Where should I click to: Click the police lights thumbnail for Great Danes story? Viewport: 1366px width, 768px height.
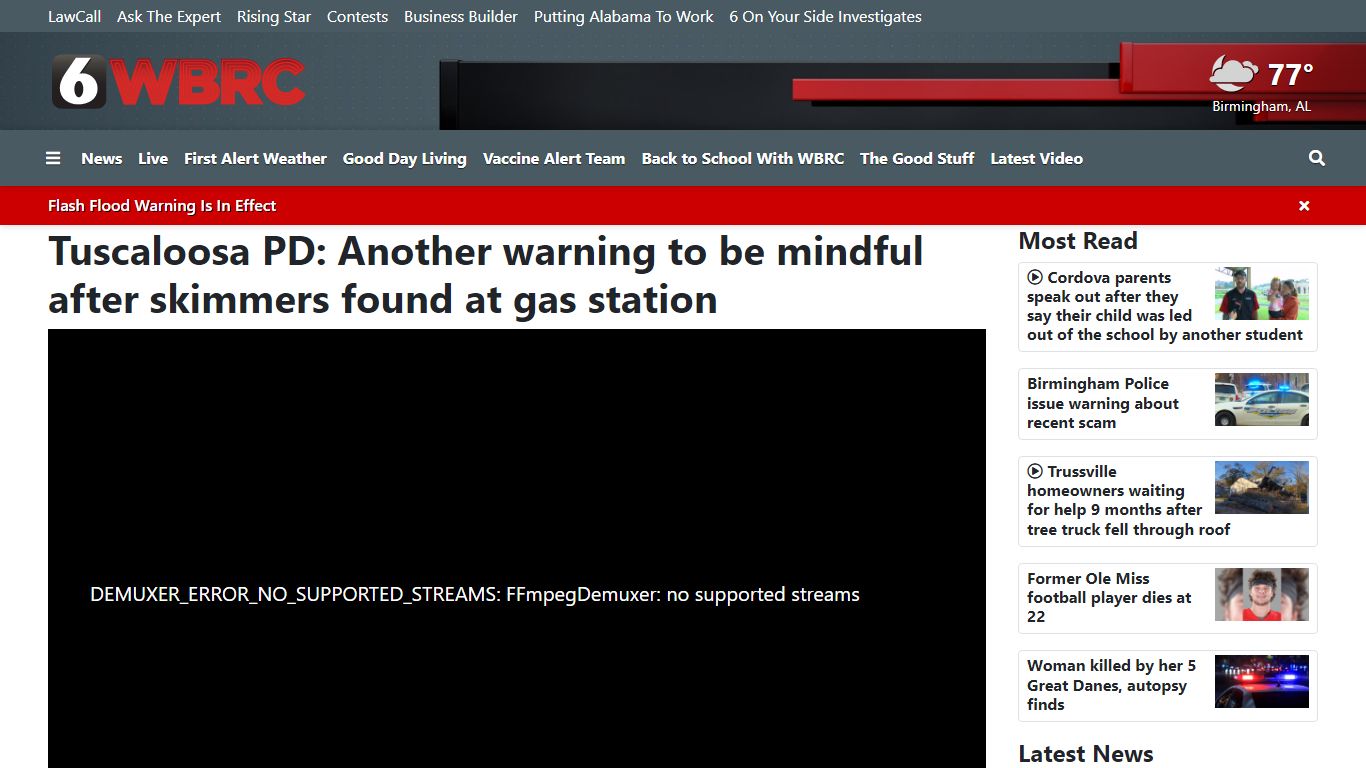click(x=1262, y=682)
